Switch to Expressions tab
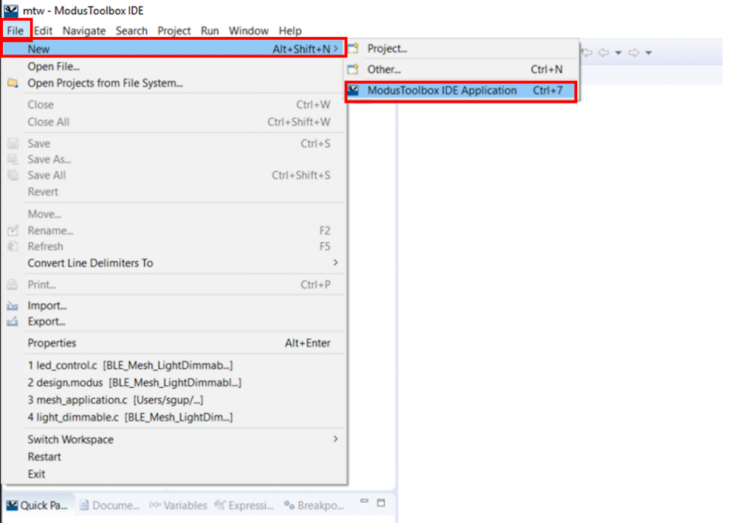Viewport: 748px width, 523px height. pyautogui.click(x=244, y=505)
